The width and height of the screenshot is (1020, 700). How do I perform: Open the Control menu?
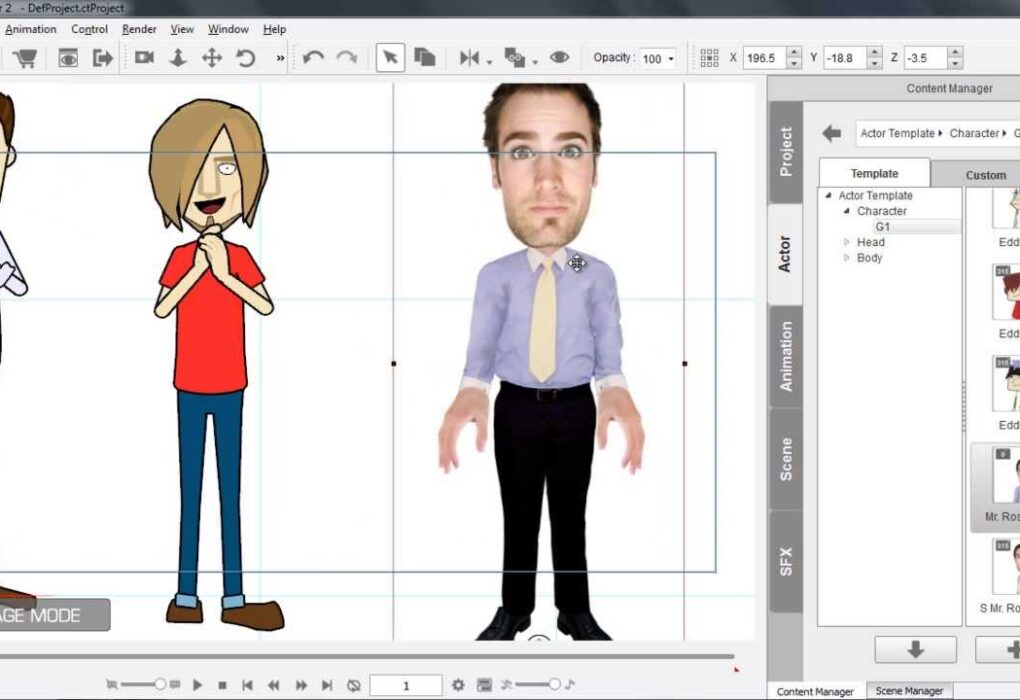coord(89,29)
